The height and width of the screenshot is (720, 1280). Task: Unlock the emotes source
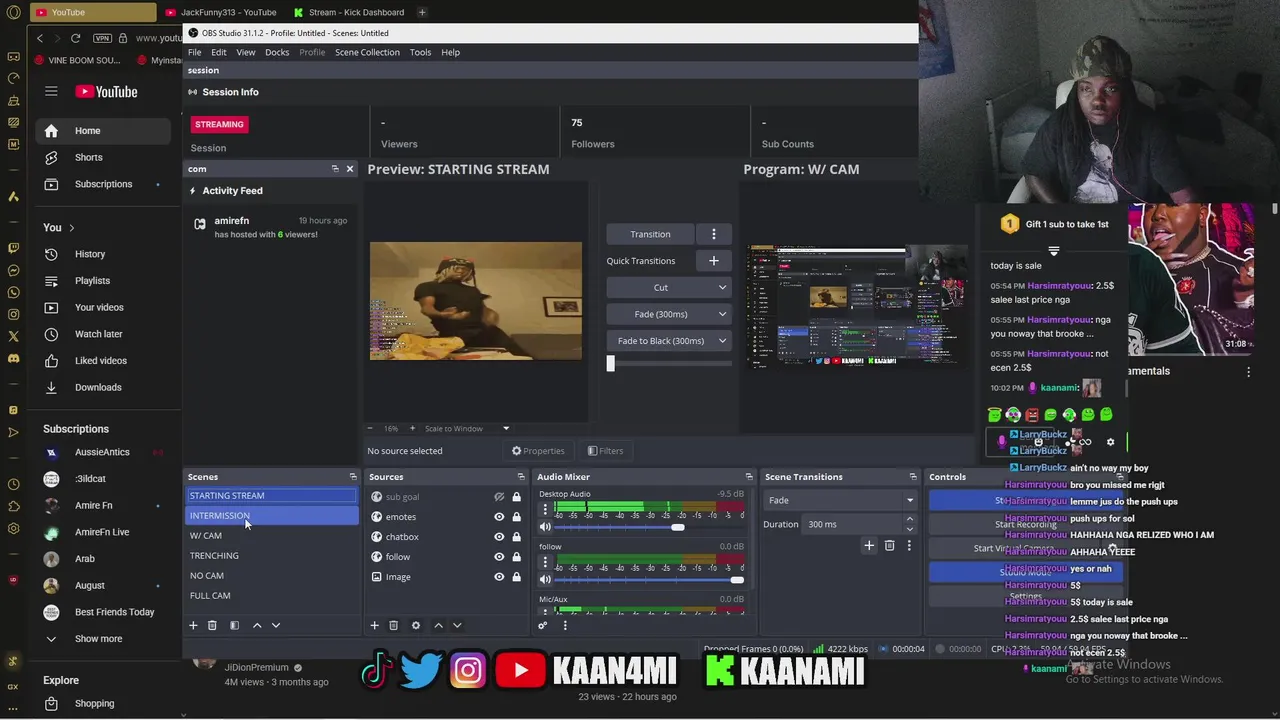(x=516, y=517)
